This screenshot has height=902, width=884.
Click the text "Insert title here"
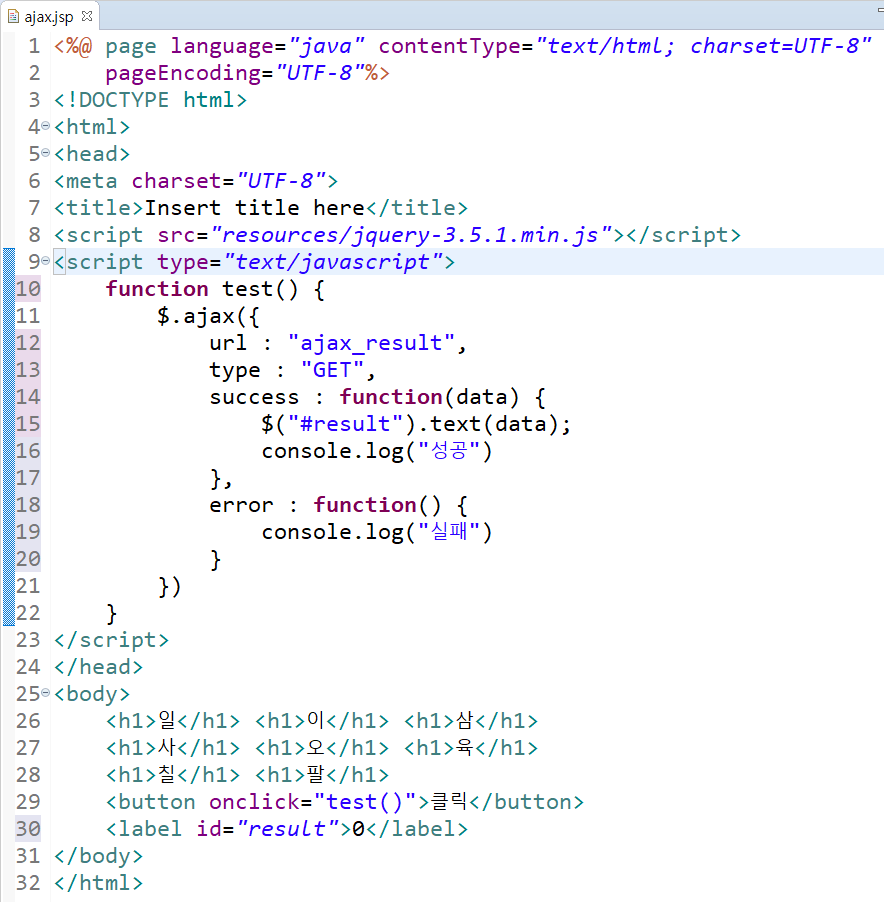click(254, 208)
